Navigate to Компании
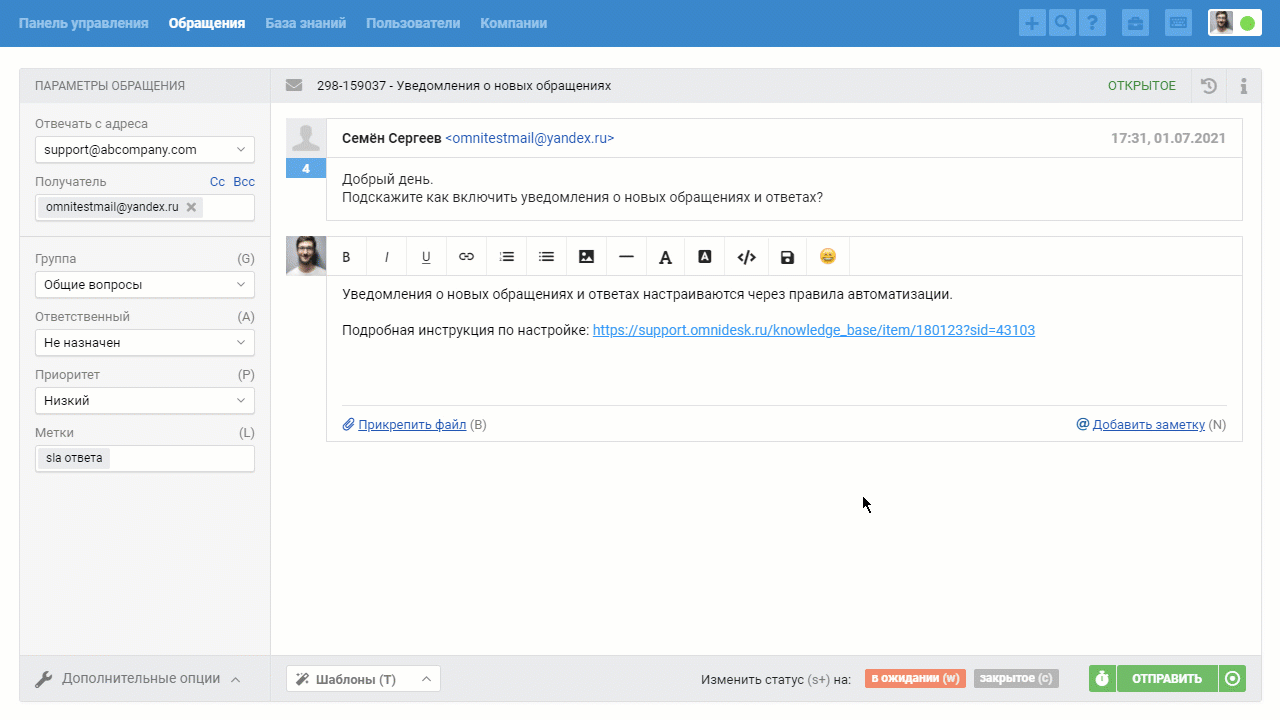The height and width of the screenshot is (720, 1280). click(x=514, y=23)
